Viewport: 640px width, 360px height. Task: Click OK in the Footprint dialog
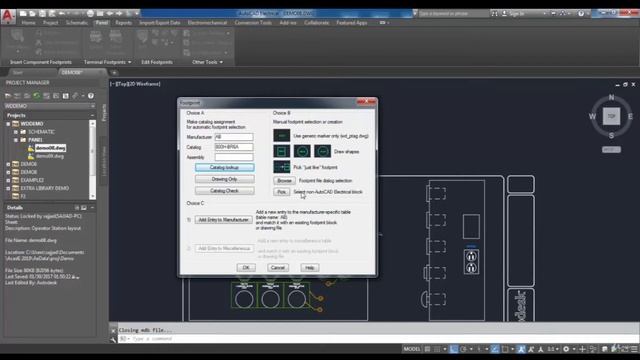246,268
